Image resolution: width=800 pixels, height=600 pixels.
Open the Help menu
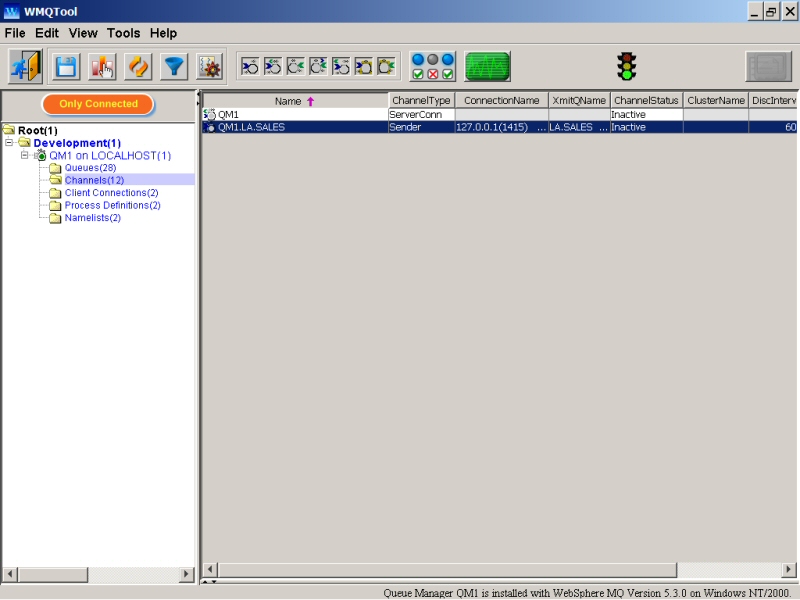coord(163,33)
